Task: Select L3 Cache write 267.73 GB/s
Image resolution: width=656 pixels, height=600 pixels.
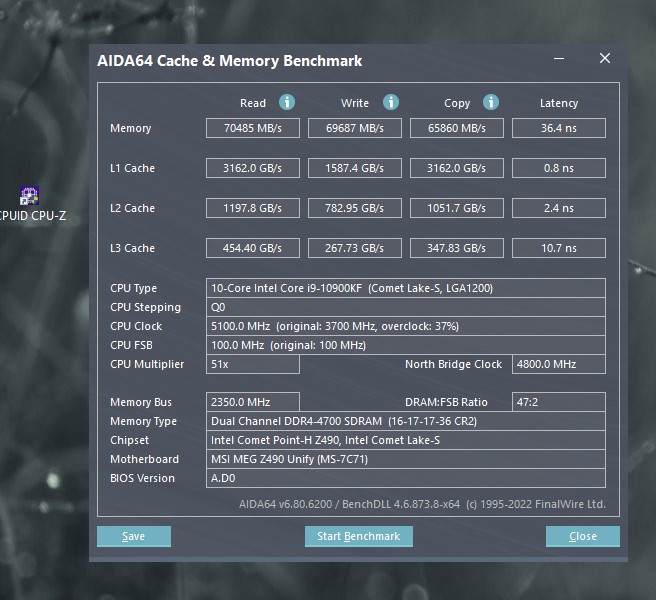Action: 355,248
